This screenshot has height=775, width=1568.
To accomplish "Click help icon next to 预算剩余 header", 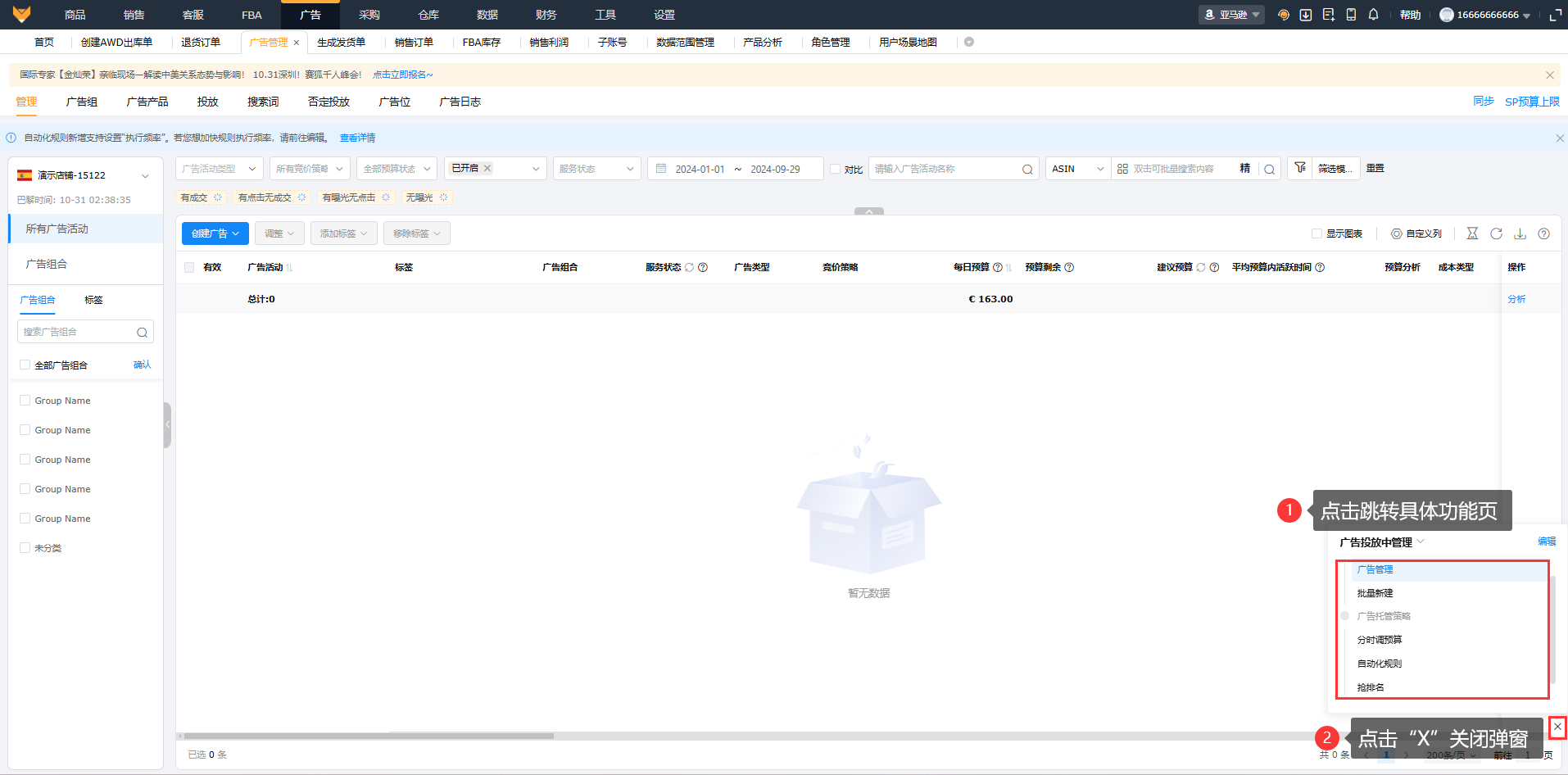I will click(1069, 267).
